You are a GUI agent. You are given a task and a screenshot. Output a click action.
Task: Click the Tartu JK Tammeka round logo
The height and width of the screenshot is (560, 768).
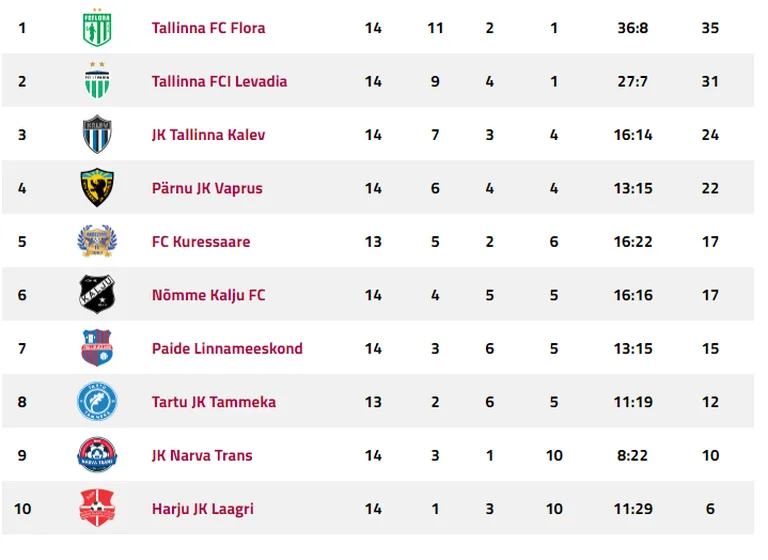click(97, 401)
